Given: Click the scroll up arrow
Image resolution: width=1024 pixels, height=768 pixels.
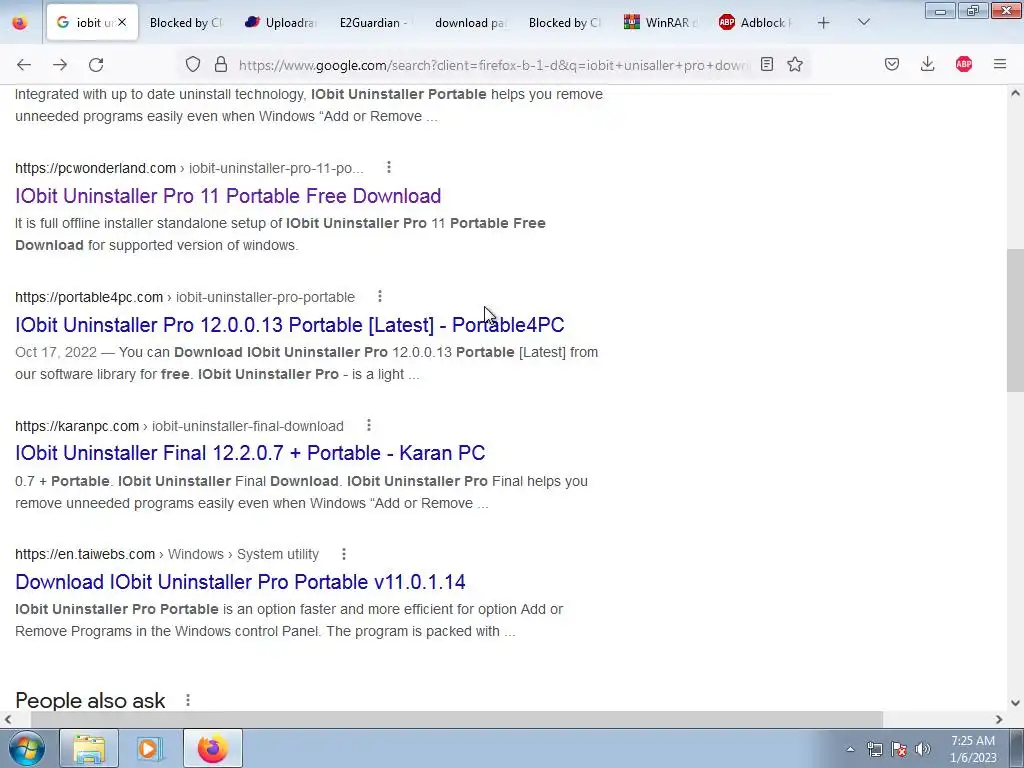Looking at the screenshot, I should pos(1015,93).
